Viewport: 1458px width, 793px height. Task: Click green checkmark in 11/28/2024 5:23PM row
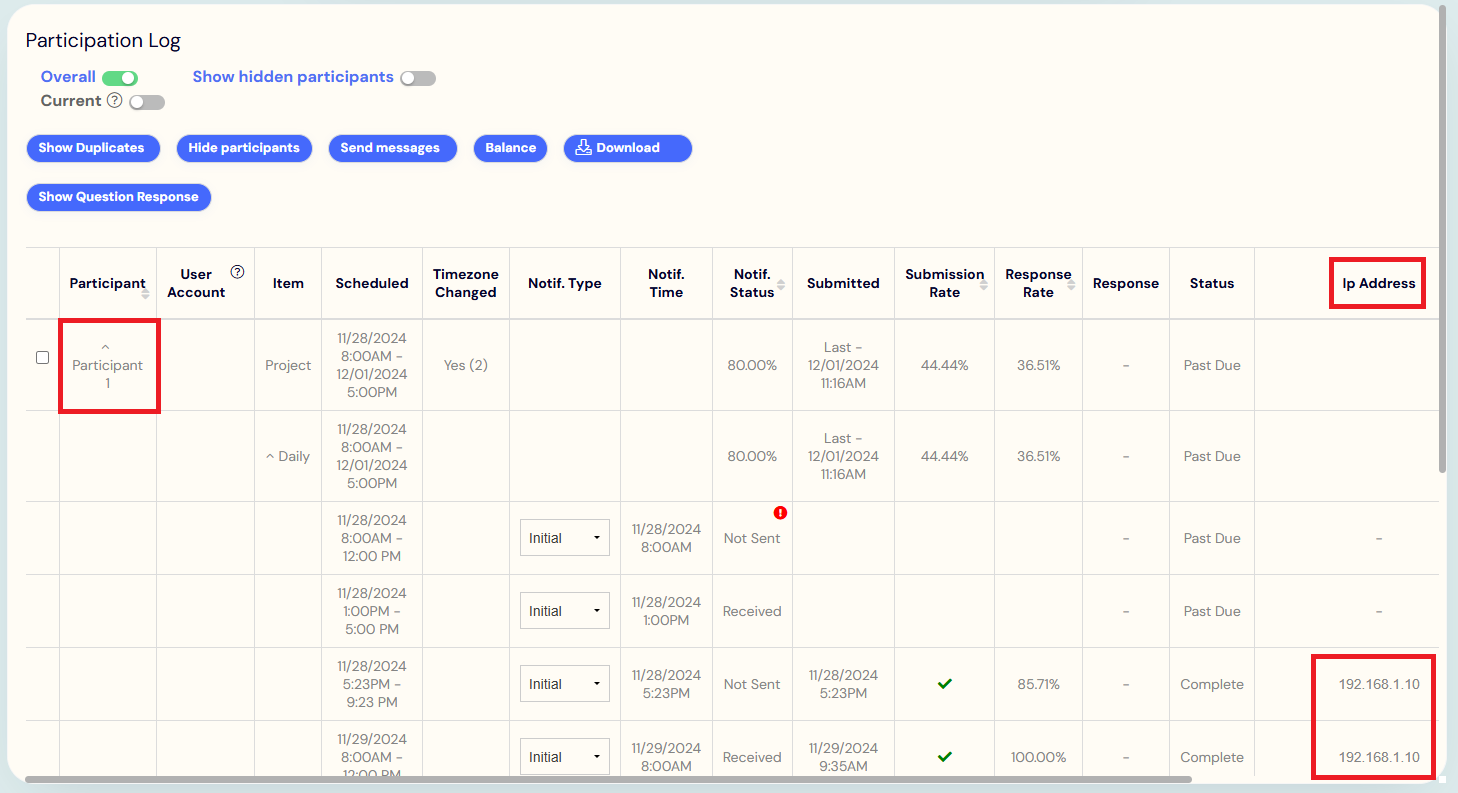pos(944,684)
